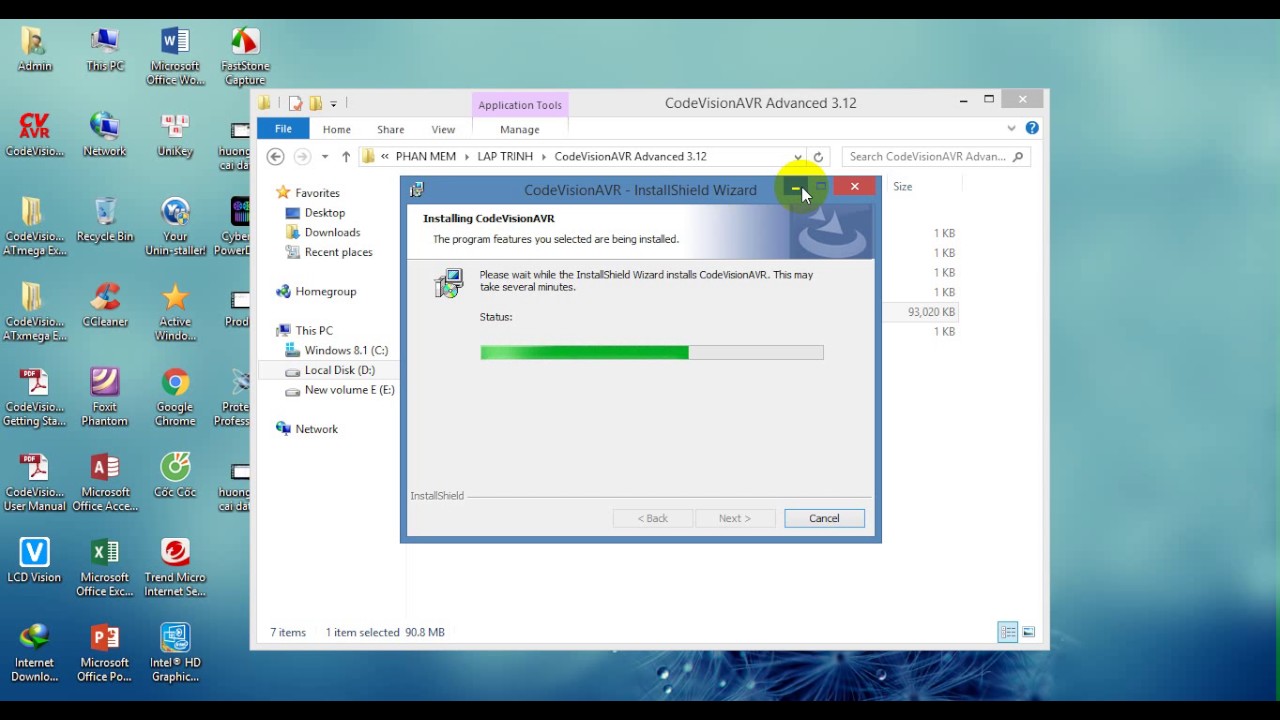Image resolution: width=1280 pixels, height=720 pixels.
Task: Launch Your Uninstaller desktop shortcut
Action: point(175,226)
